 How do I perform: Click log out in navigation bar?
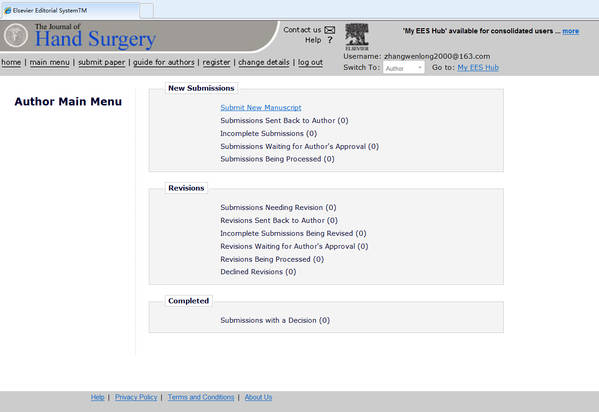click(310, 62)
